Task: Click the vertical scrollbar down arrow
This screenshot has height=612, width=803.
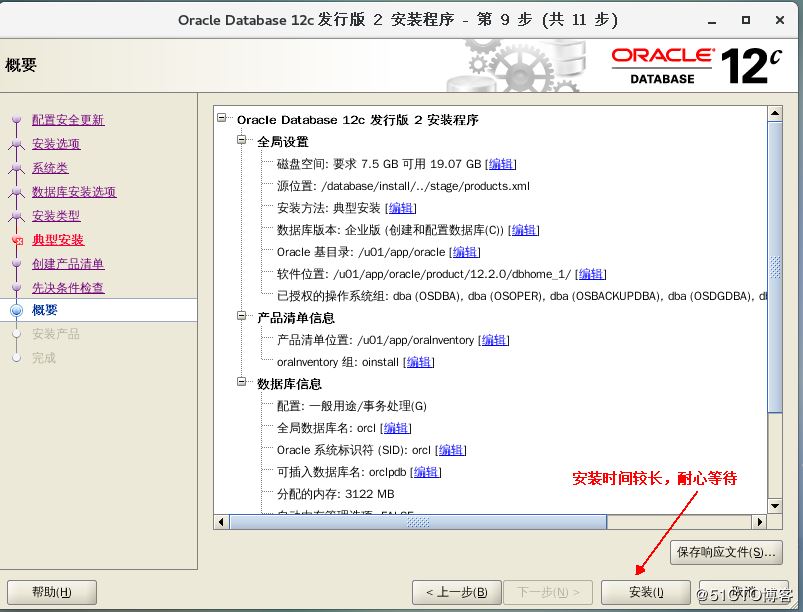Action: point(775,507)
